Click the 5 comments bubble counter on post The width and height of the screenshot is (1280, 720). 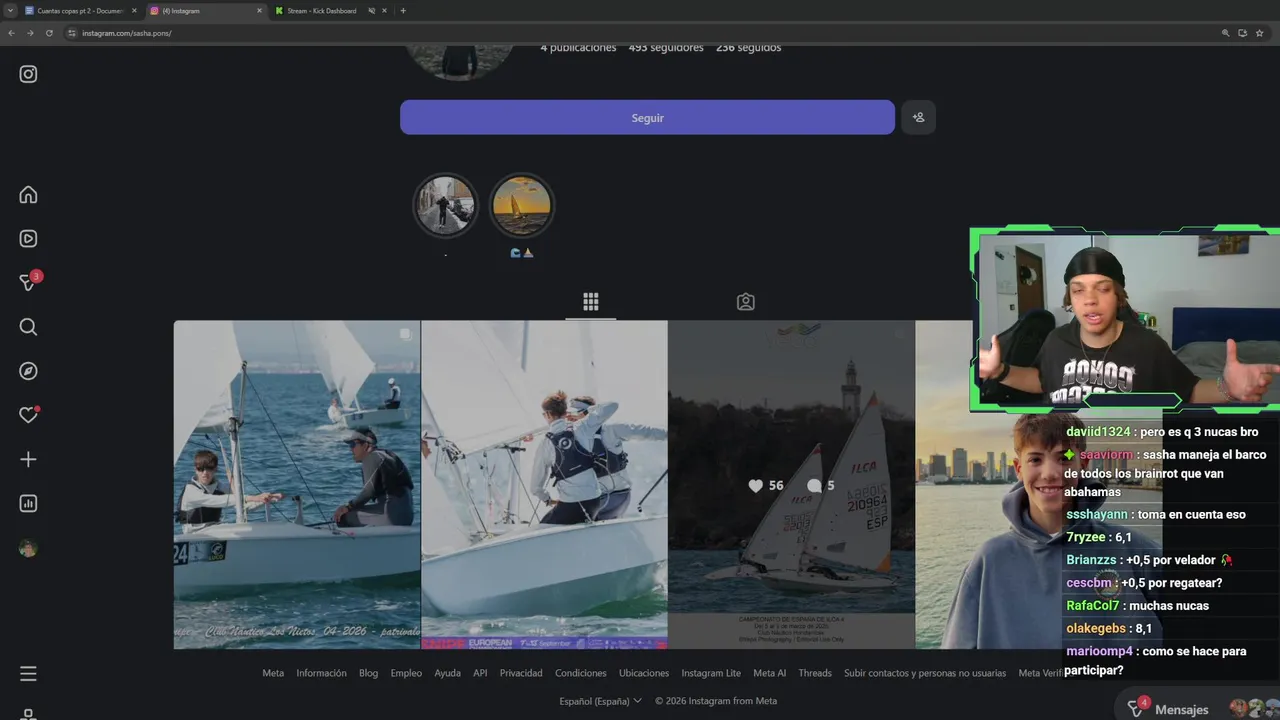(x=821, y=485)
